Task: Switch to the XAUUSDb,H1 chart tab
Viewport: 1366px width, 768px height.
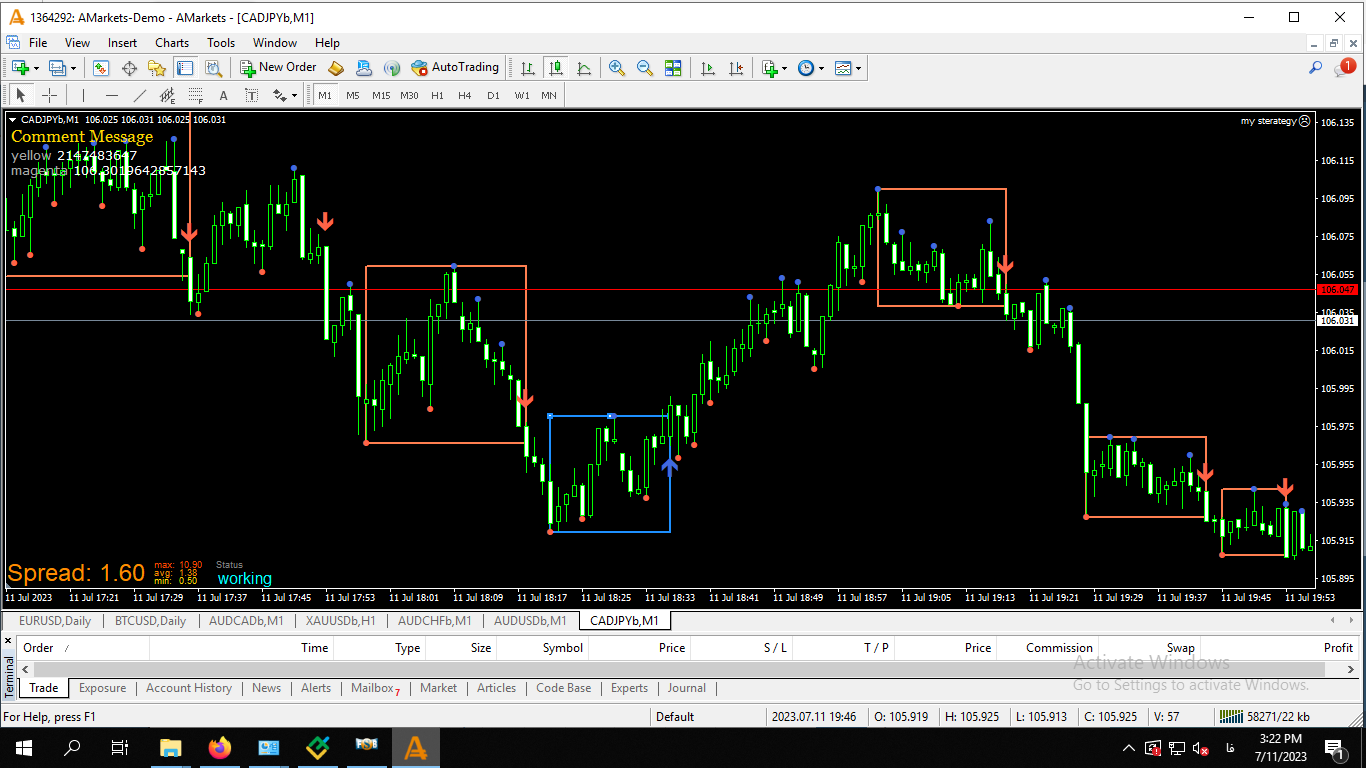Action: pos(341,620)
